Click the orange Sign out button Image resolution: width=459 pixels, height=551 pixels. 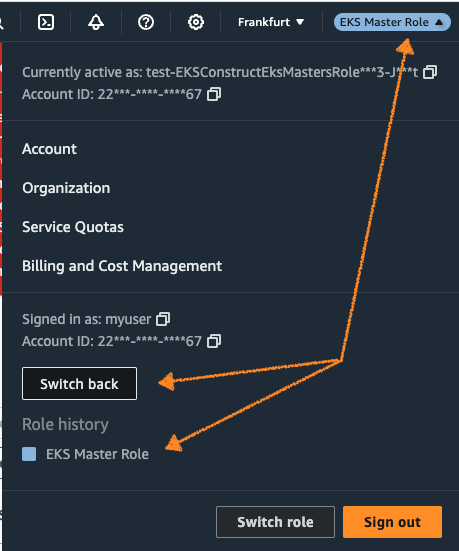[393, 522]
